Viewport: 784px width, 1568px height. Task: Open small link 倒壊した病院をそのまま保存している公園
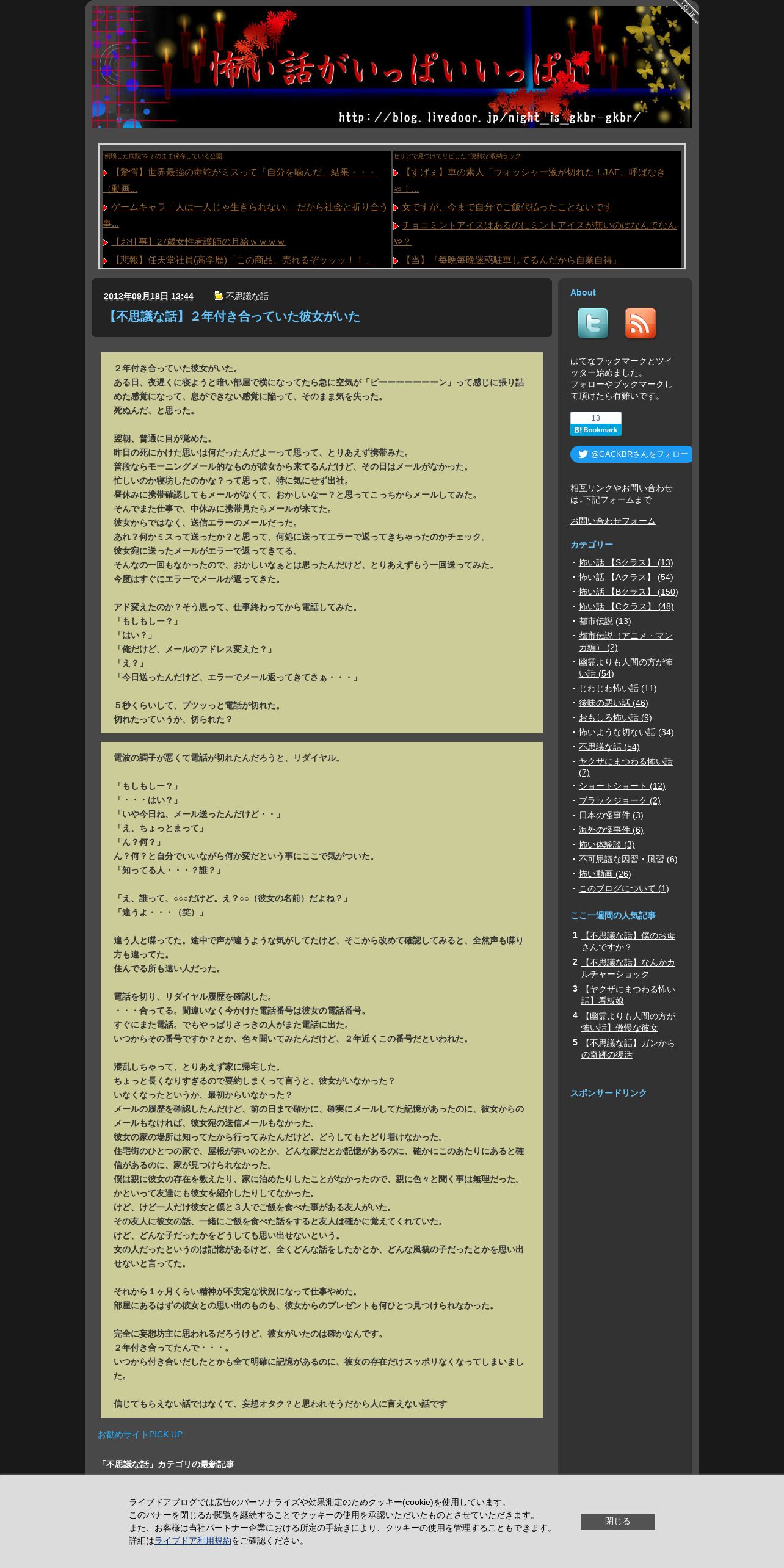point(162,156)
